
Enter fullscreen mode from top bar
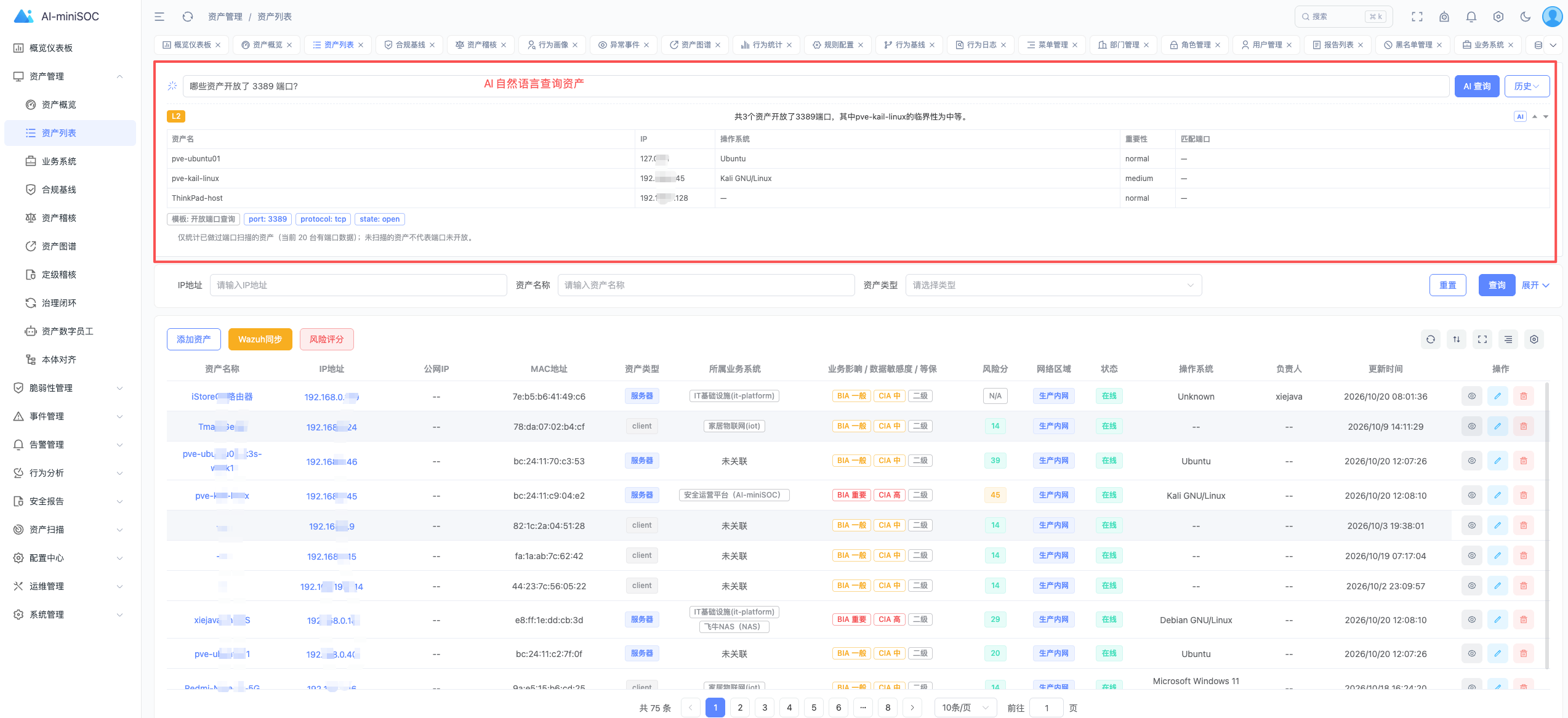click(x=1417, y=17)
